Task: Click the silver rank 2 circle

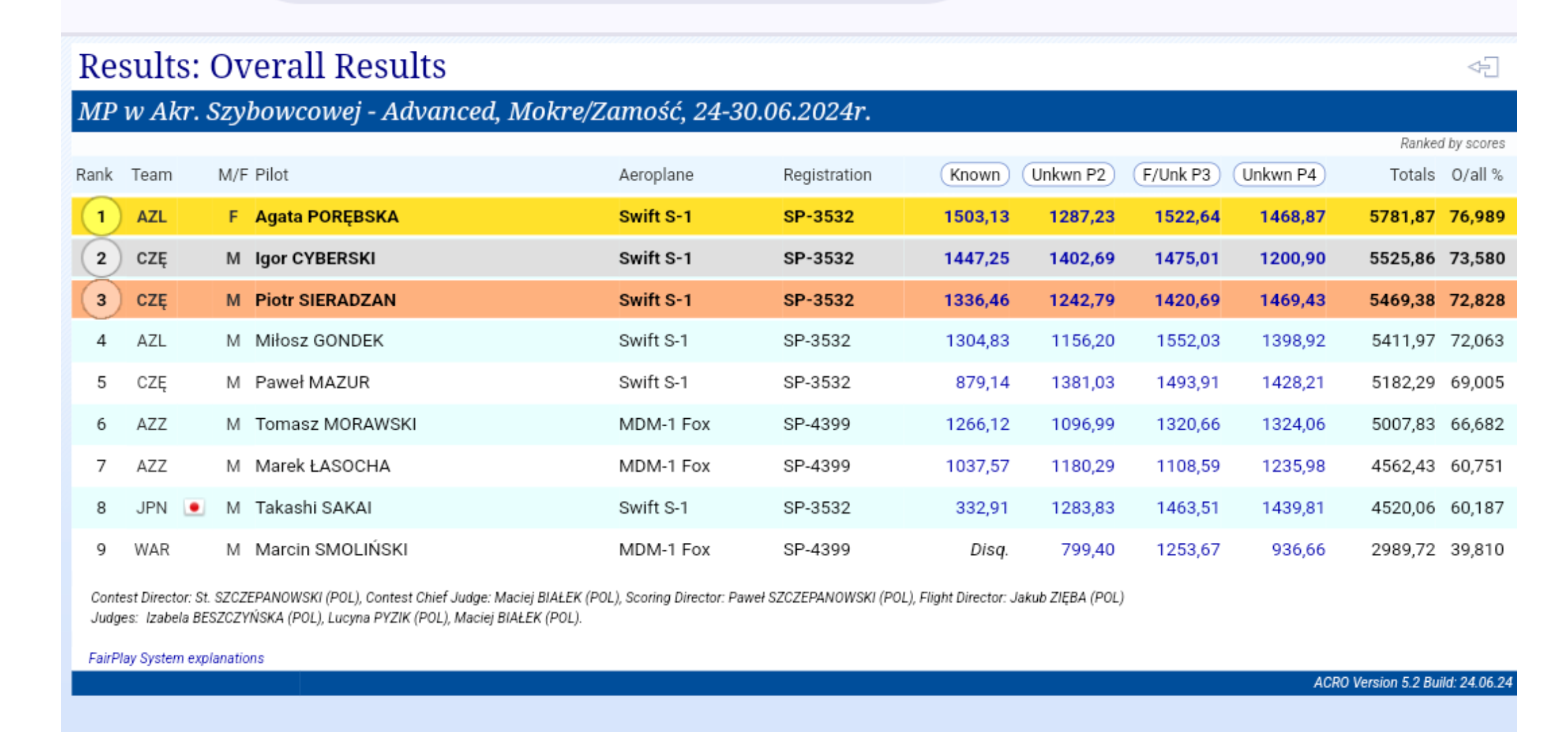Action: [x=101, y=258]
